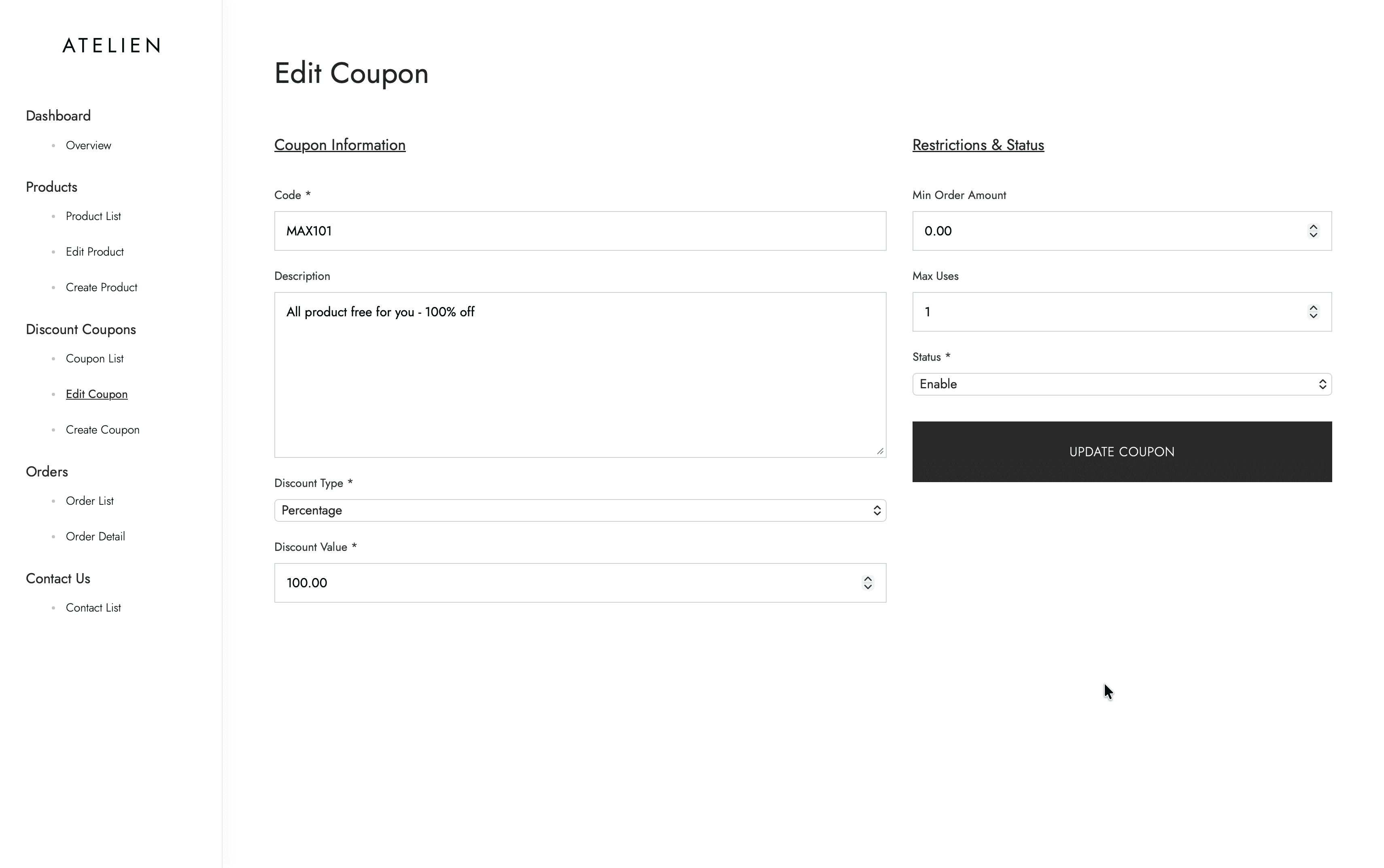Image resolution: width=1384 pixels, height=868 pixels.
Task: Increase Discount Value with stepper arrow
Action: pos(867,579)
